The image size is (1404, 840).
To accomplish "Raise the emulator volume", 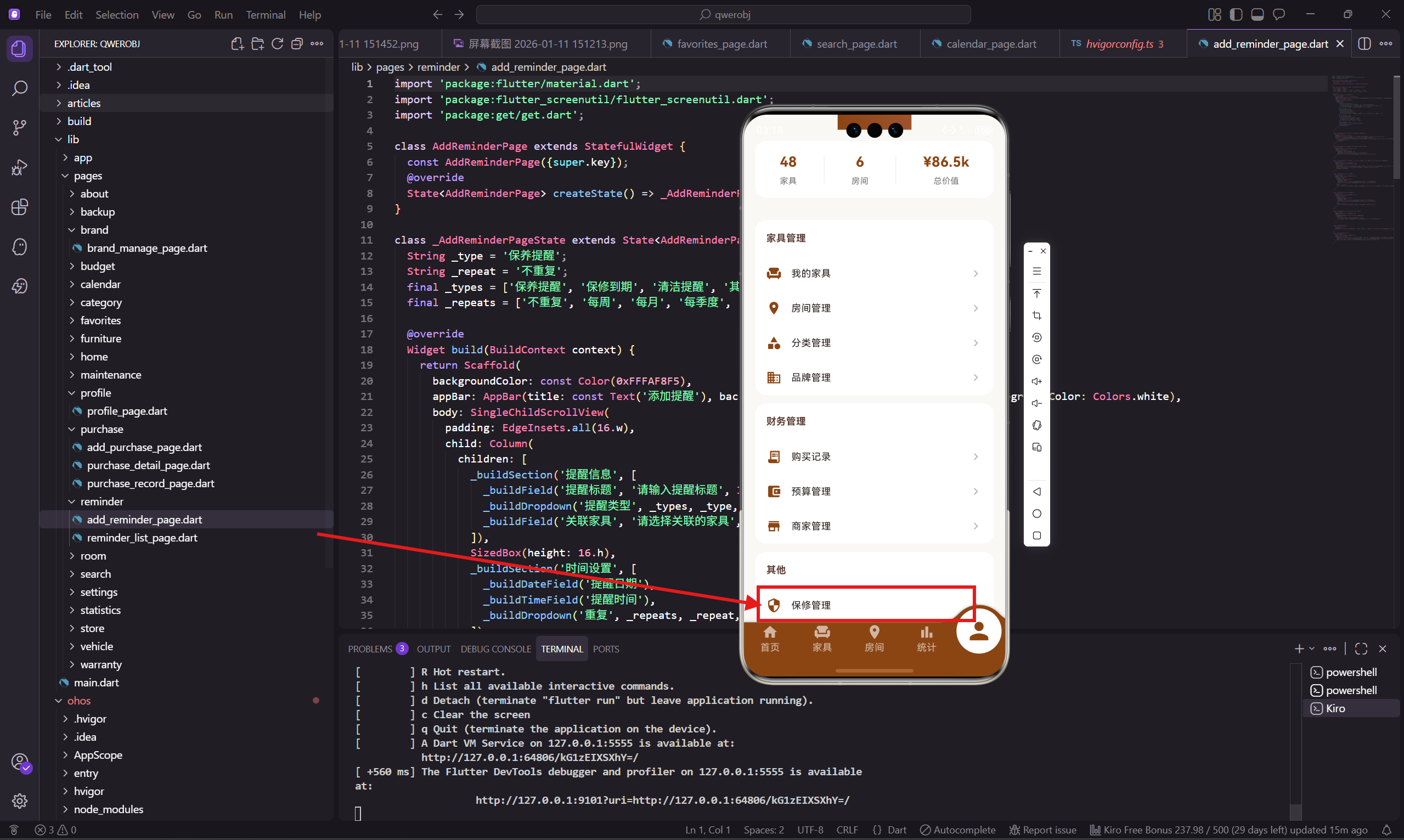I will (x=1037, y=381).
